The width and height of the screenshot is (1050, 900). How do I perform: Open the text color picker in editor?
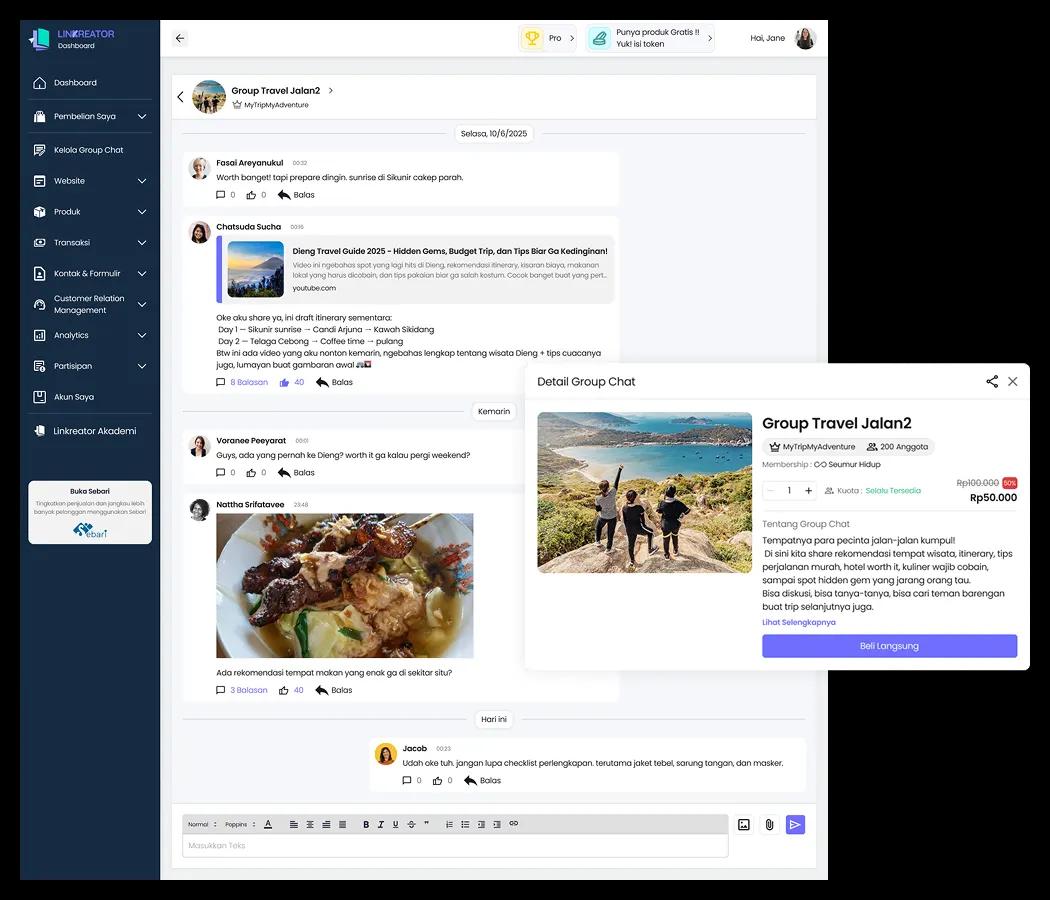point(268,824)
